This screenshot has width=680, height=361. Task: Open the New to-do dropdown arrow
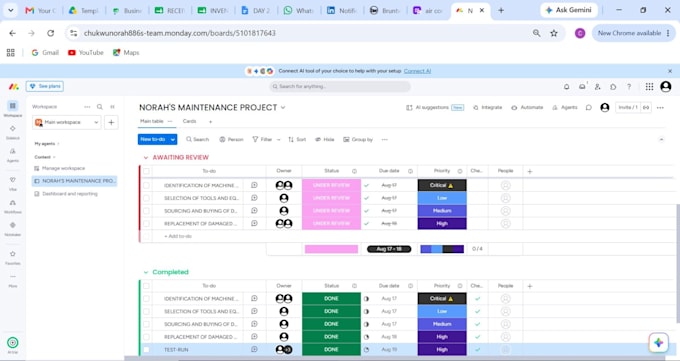pyautogui.click(x=173, y=139)
